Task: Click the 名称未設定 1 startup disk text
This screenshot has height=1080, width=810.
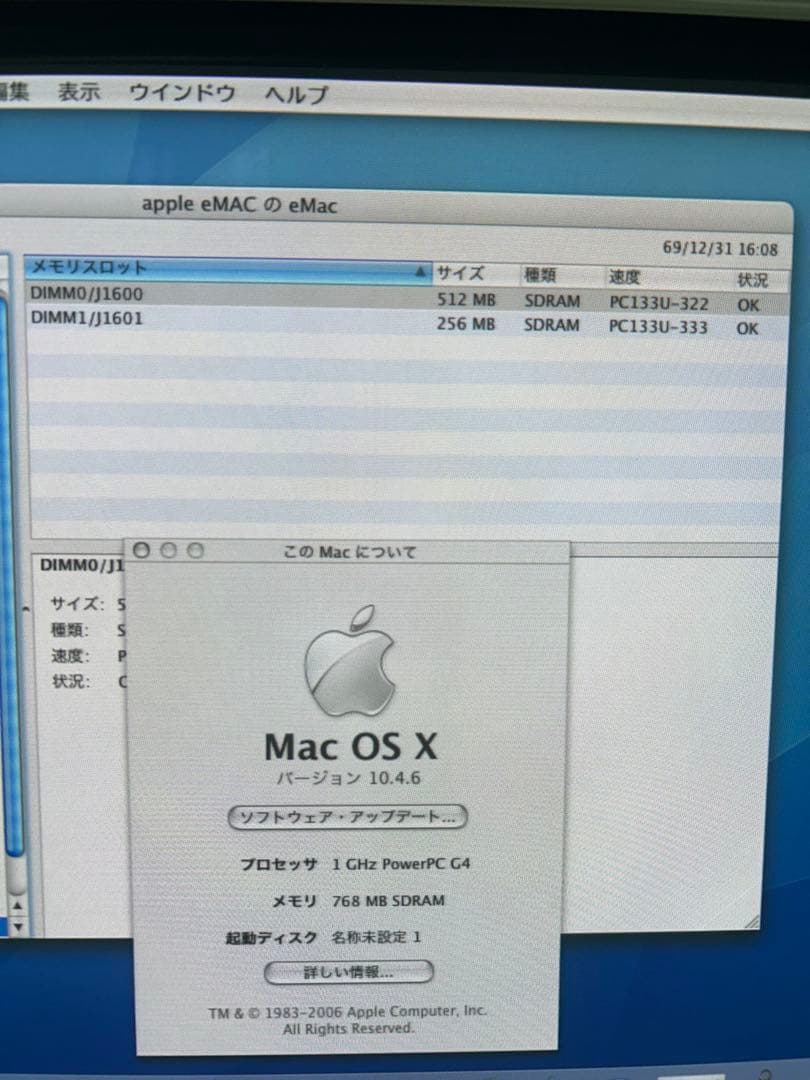Action: pos(376,937)
